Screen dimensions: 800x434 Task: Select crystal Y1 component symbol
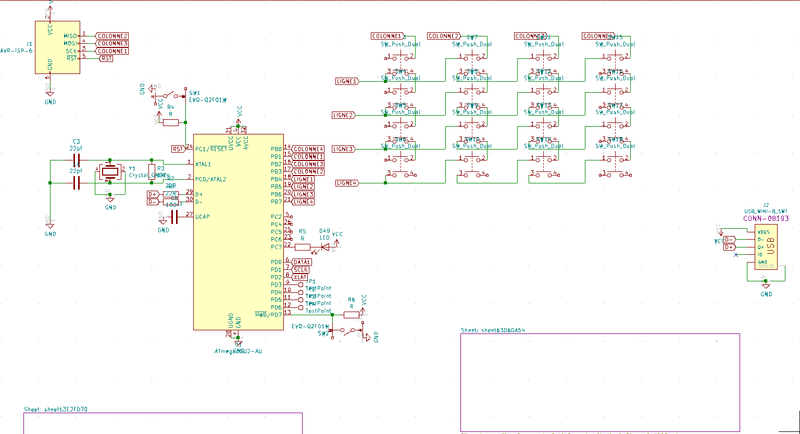pos(109,173)
